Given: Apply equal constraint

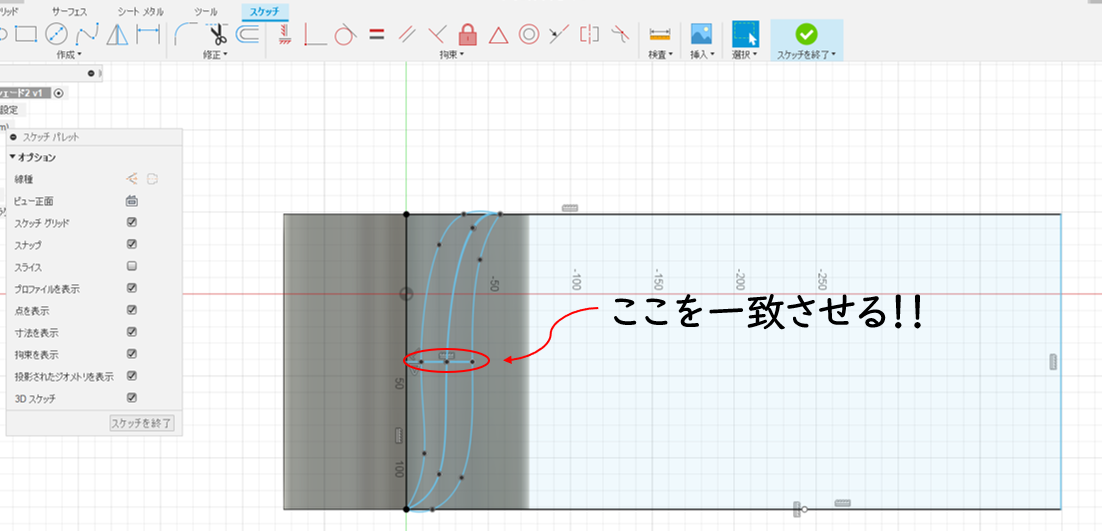Looking at the screenshot, I should coord(377,34).
